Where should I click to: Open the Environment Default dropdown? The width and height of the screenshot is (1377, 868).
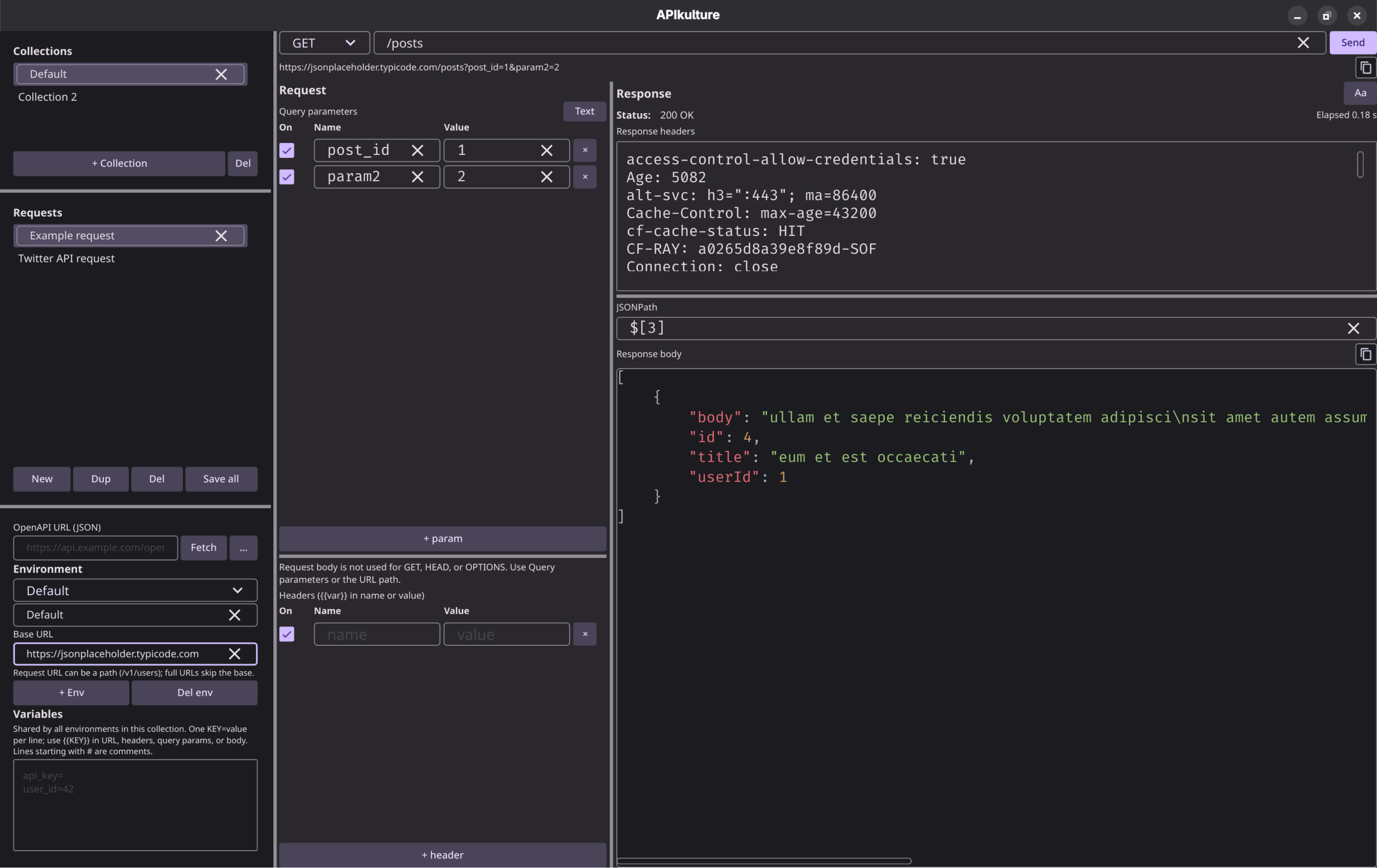[x=135, y=590]
